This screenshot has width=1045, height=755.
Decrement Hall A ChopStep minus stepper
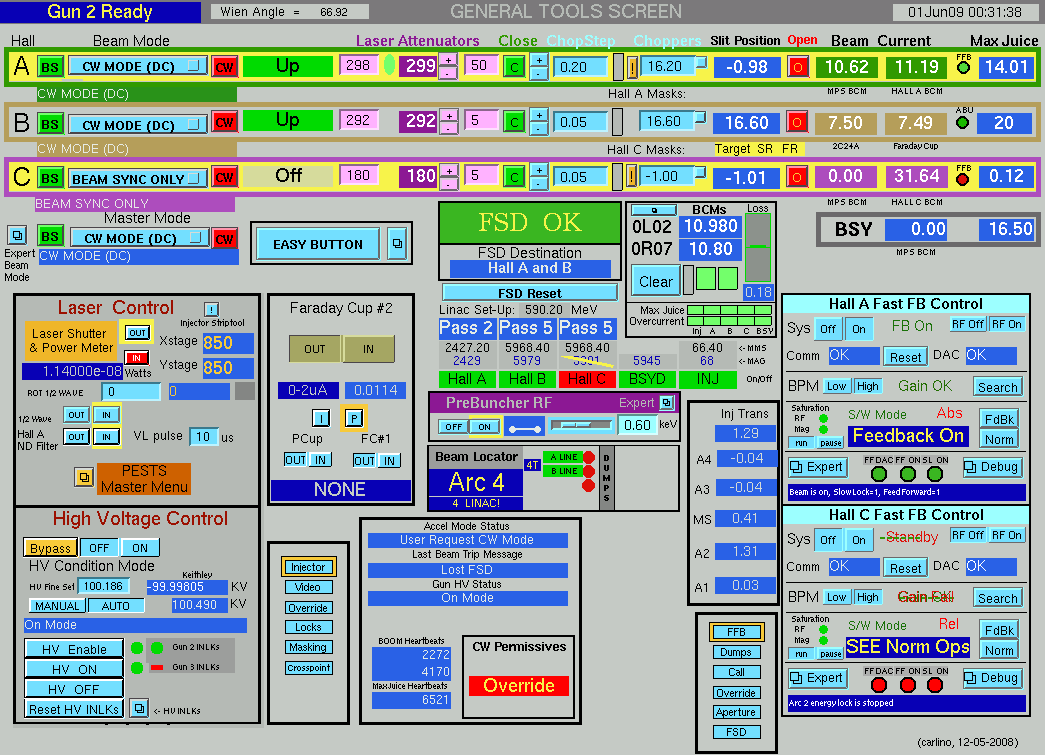coord(538,73)
